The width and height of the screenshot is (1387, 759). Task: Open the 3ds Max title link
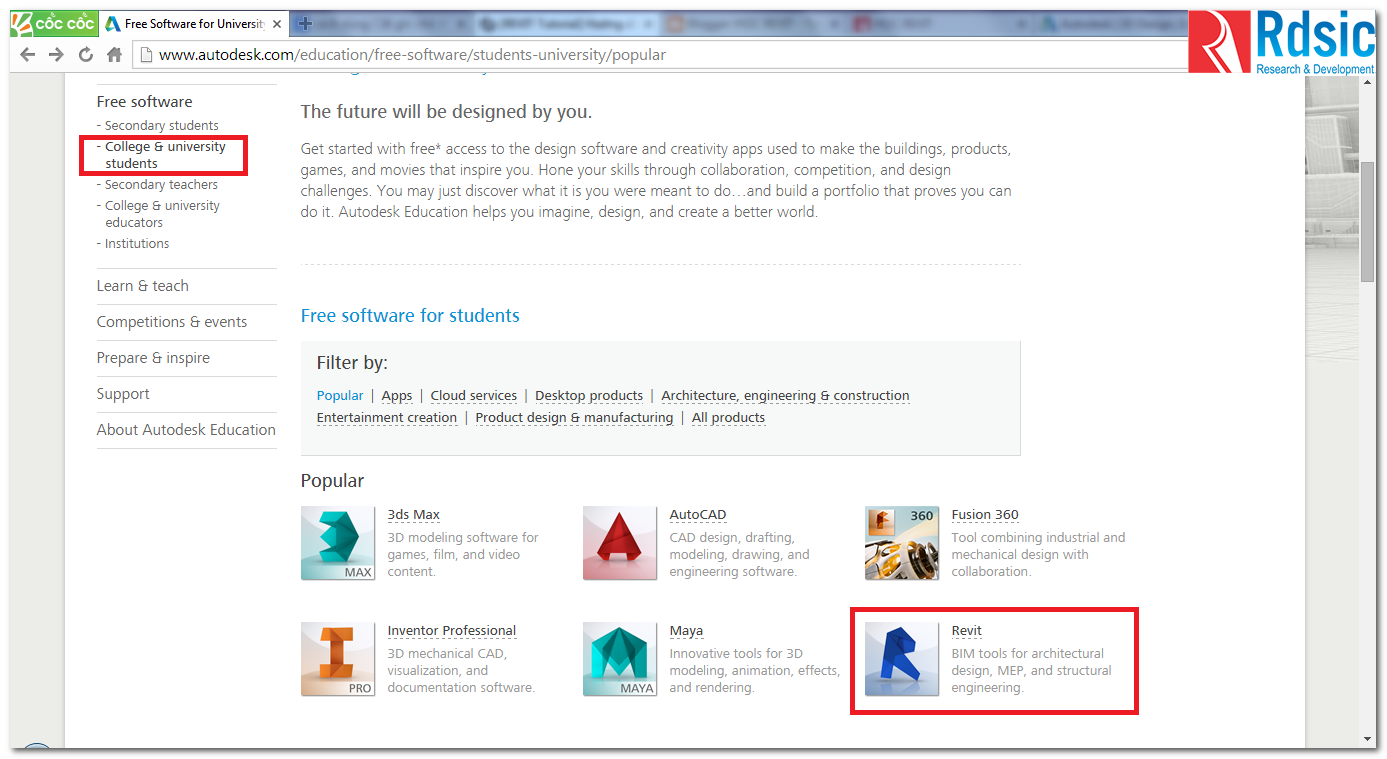(x=414, y=515)
